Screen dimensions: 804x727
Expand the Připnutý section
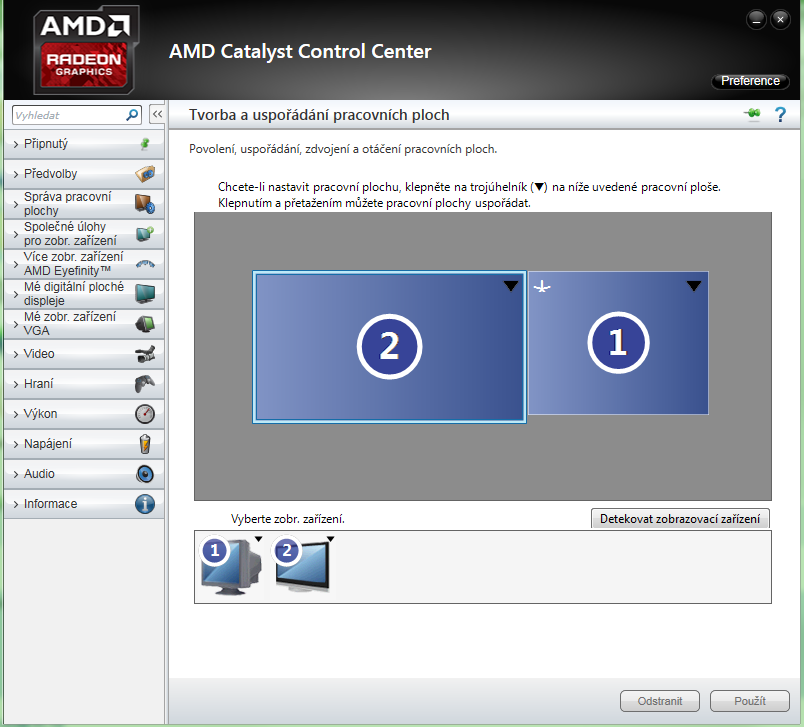point(84,144)
